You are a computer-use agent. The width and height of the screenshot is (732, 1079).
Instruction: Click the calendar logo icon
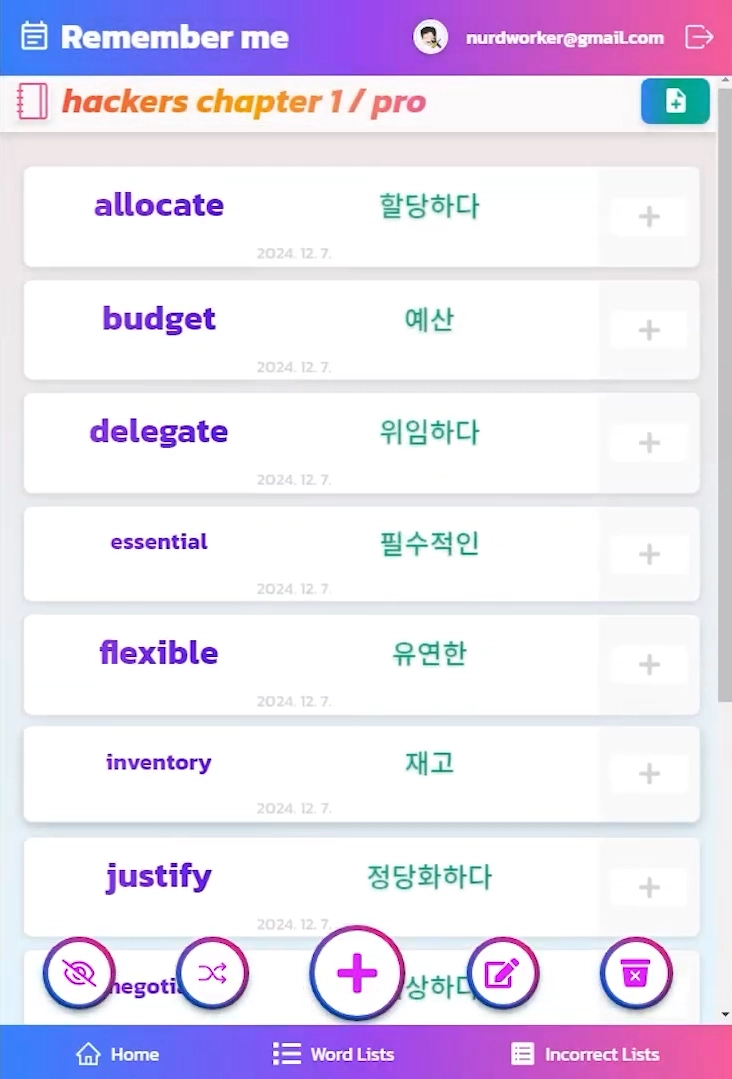[x=35, y=38]
